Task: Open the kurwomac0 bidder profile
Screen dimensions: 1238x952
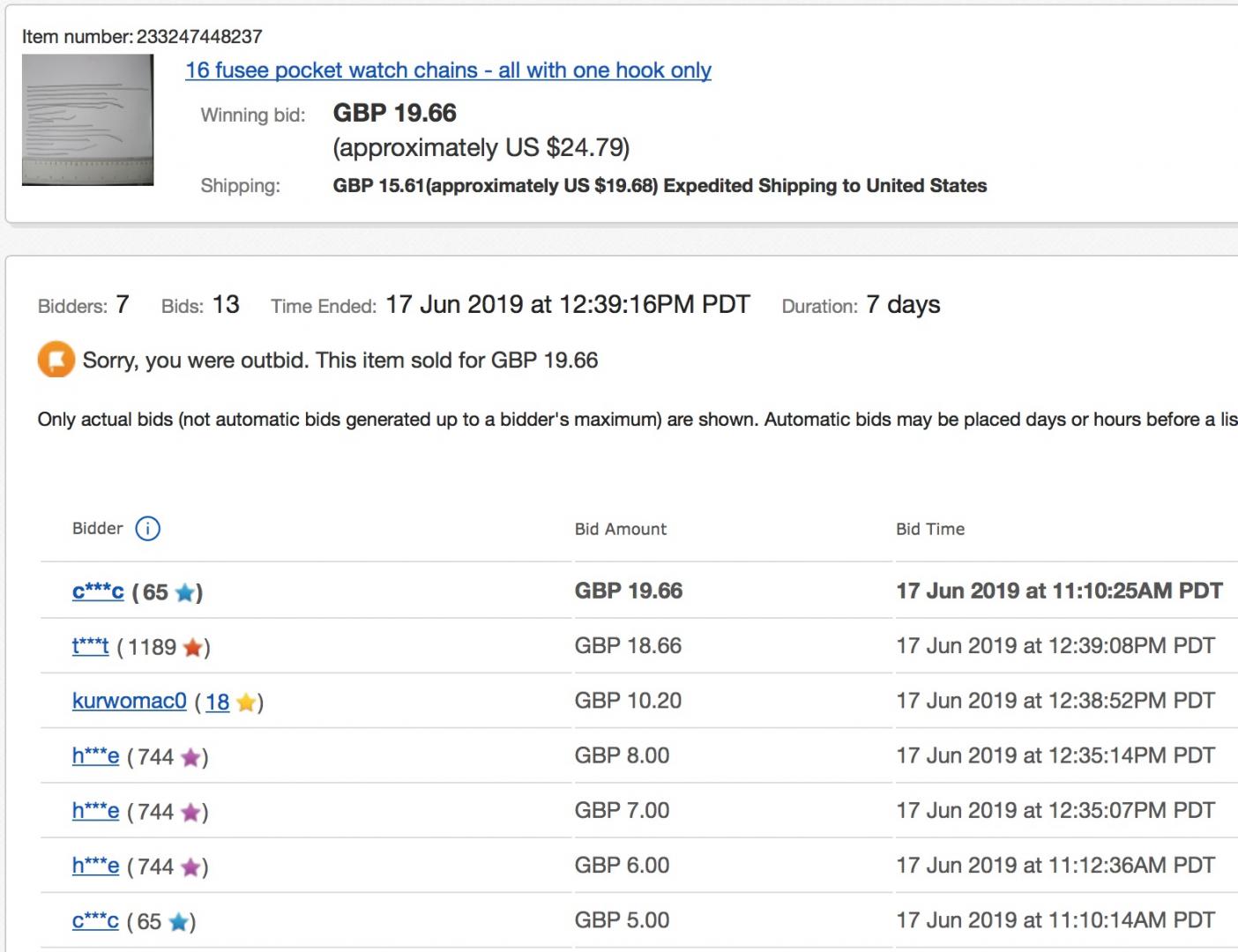Action: tap(129, 701)
